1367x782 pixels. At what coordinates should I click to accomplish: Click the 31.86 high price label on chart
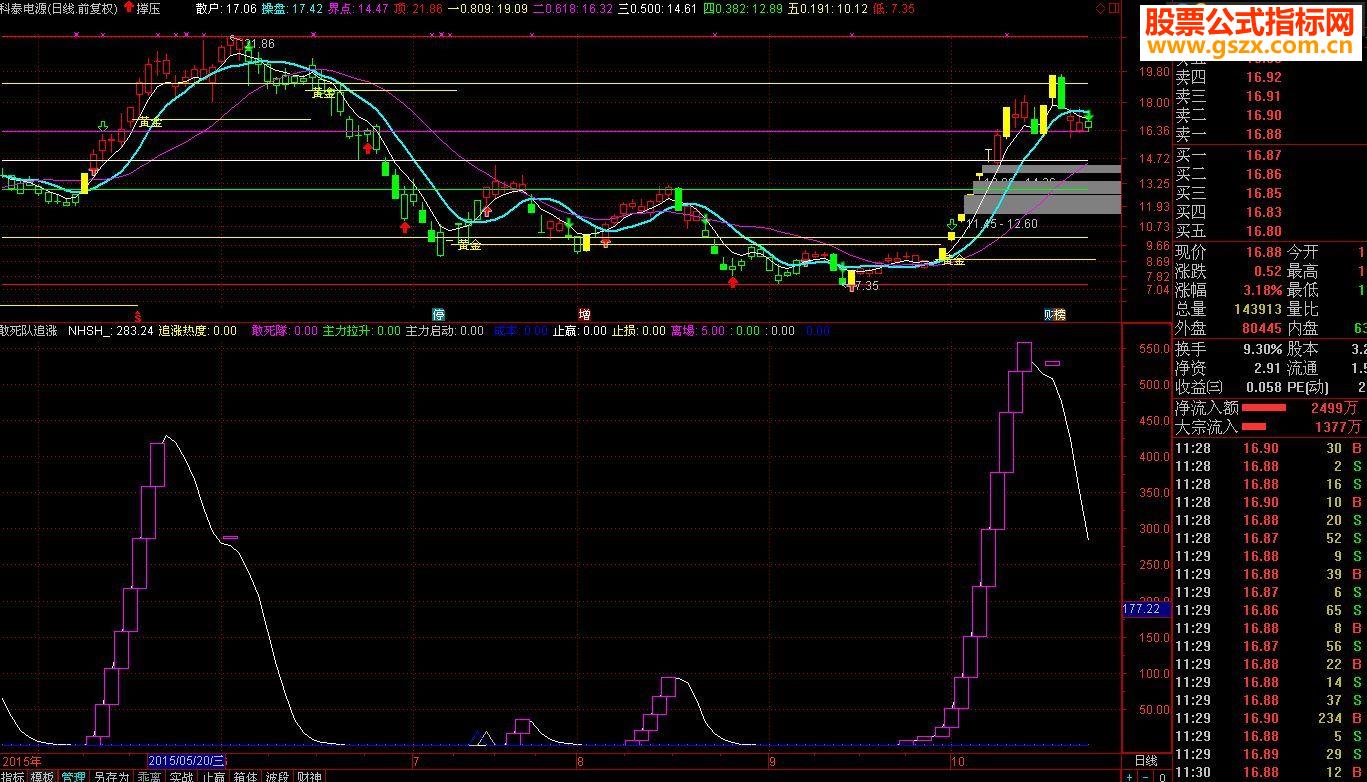[x=258, y=44]
